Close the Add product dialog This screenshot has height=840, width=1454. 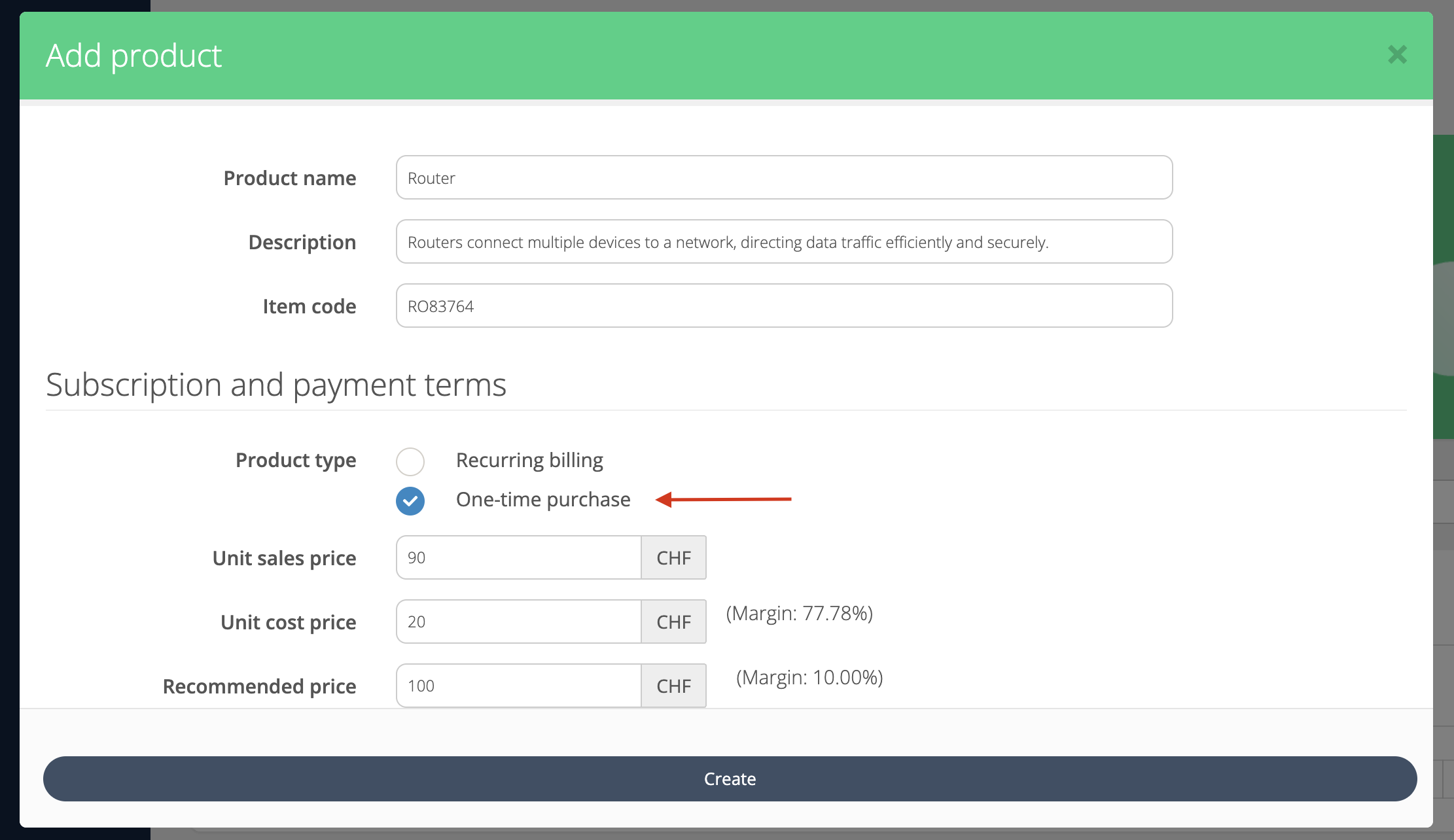click(1397, 55)
